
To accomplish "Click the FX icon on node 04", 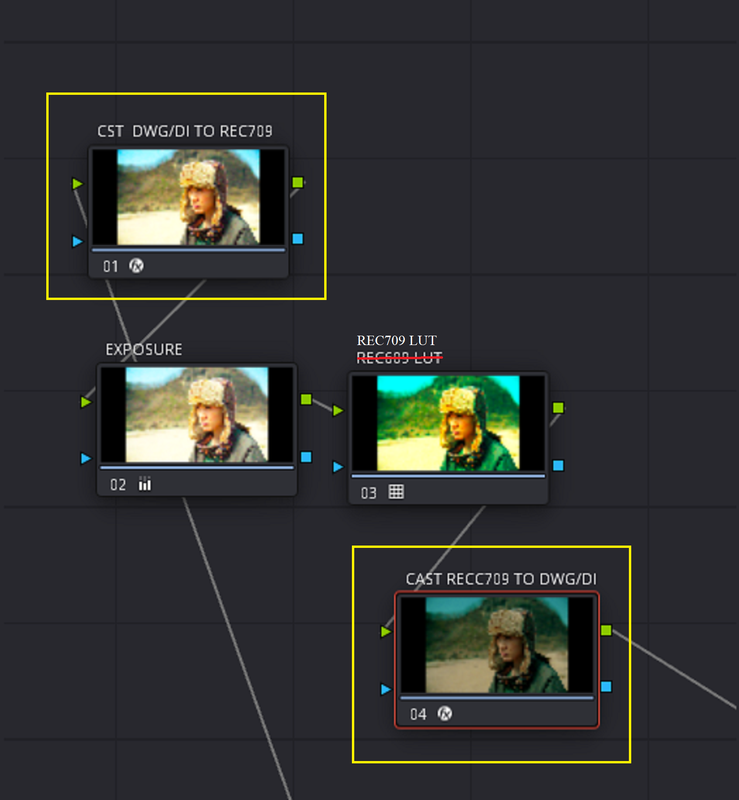I will pos(445,713).
